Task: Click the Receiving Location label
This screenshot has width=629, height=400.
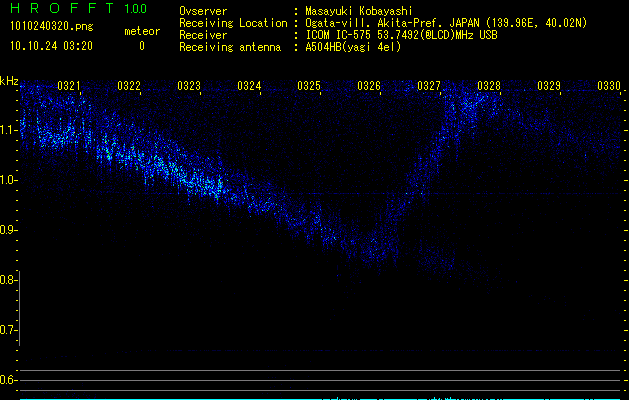Action: (x=233, y=23)
